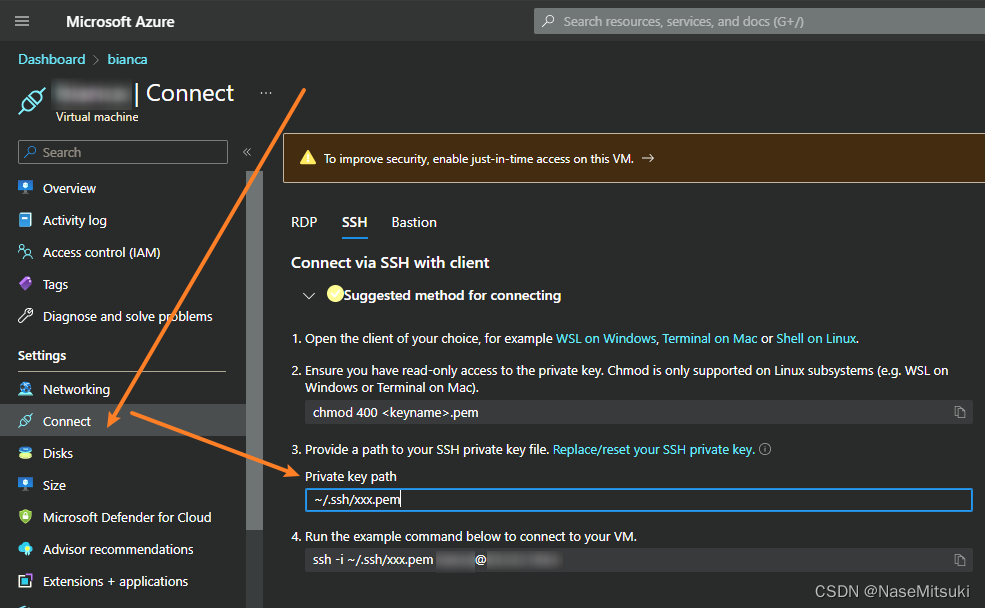Collapse the Suggested method for connecting section
Screen dimensions: 985x608
[x=309, y=295]
